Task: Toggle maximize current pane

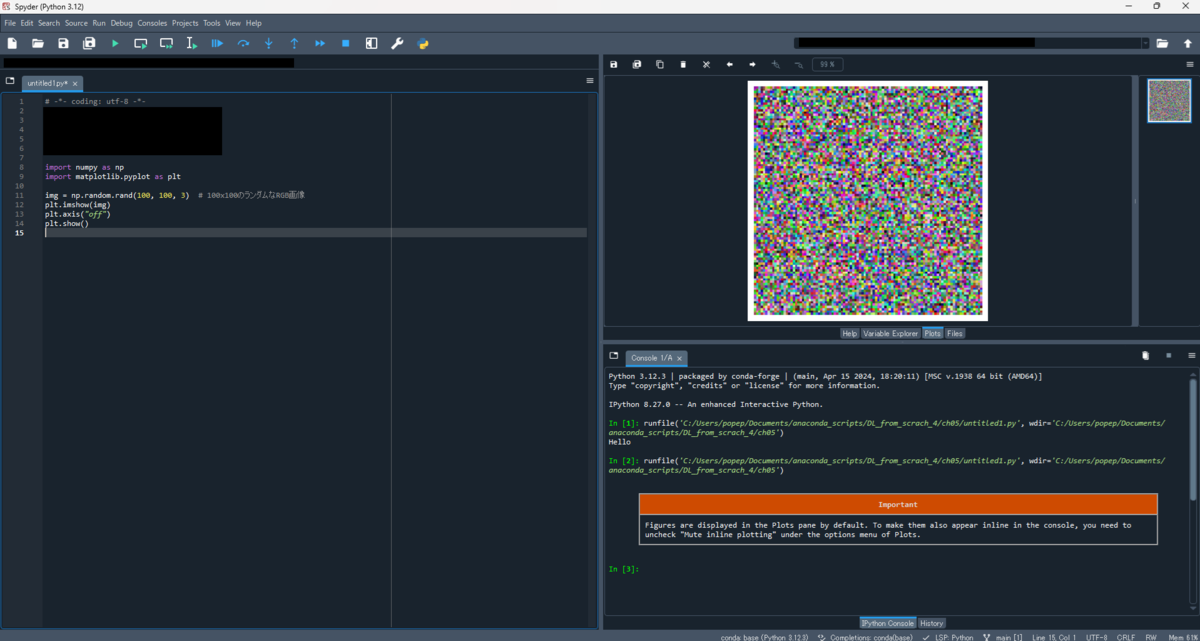Action: 371,43
